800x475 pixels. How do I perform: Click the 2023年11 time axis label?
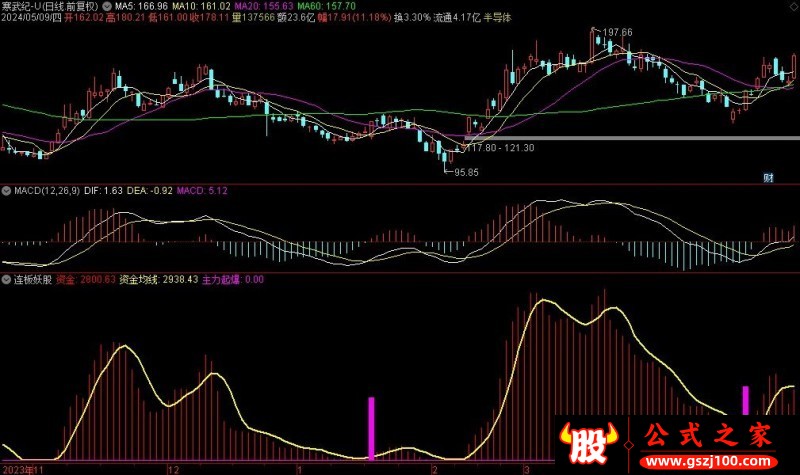[x=23, y=469]
